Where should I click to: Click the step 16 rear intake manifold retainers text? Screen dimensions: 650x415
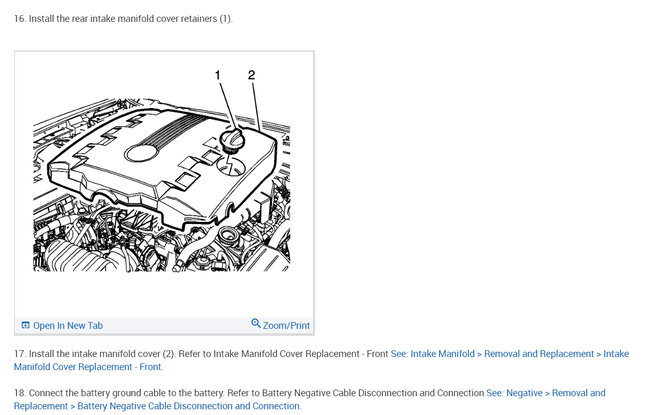tap(123, 19)
